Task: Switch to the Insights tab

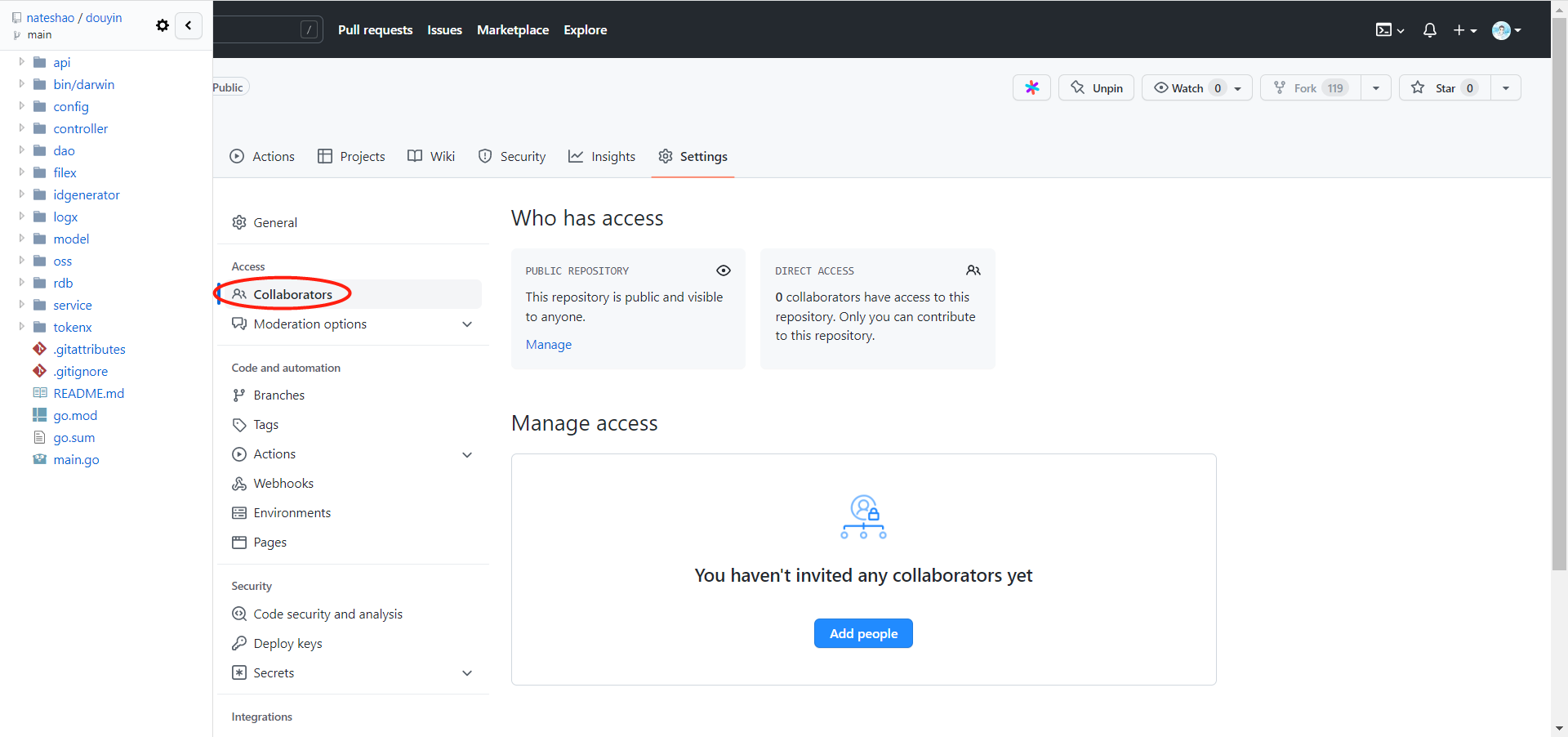Action: [602, 156]
